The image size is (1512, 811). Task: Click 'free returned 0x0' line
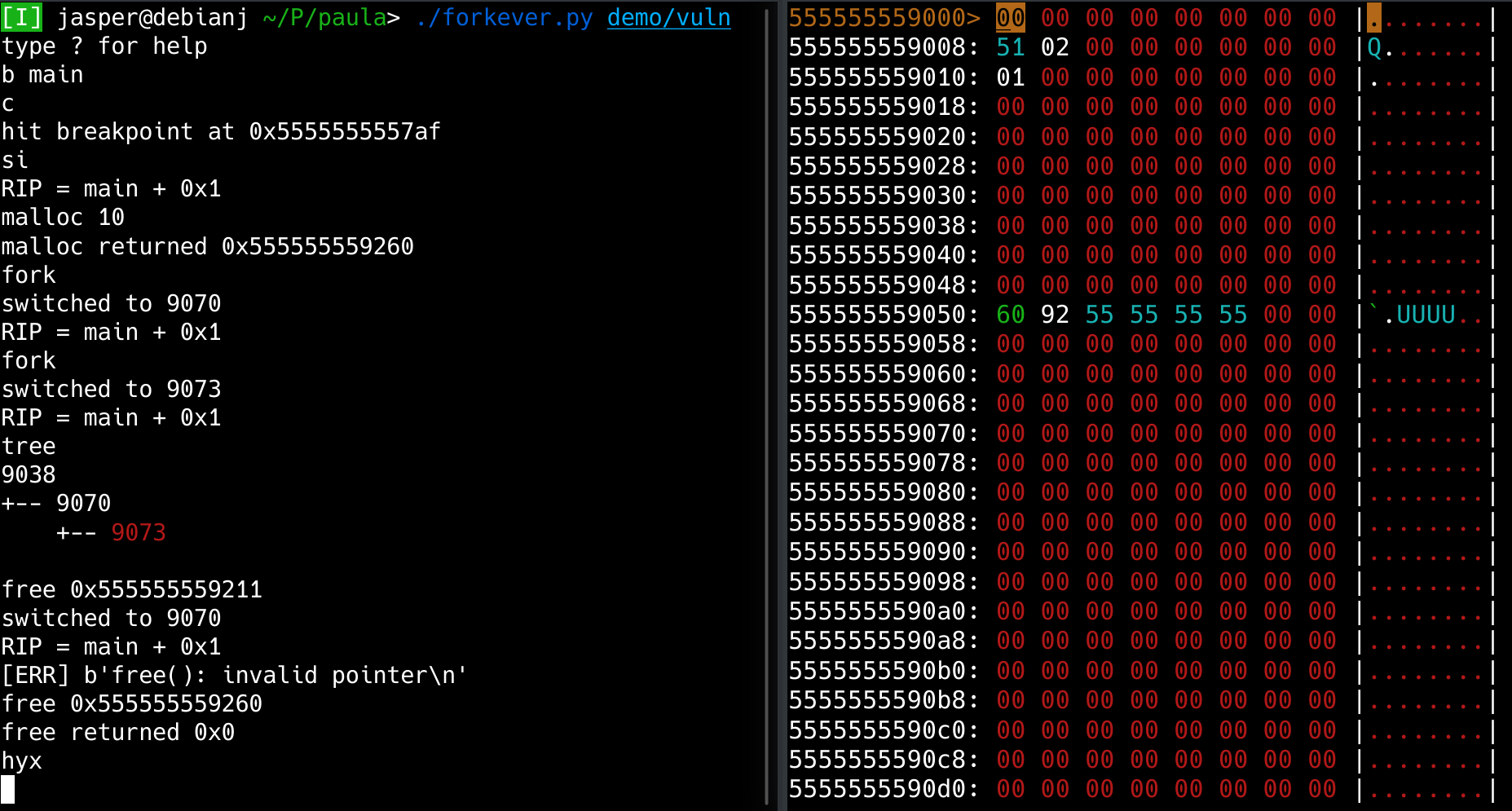coord(118,732)
